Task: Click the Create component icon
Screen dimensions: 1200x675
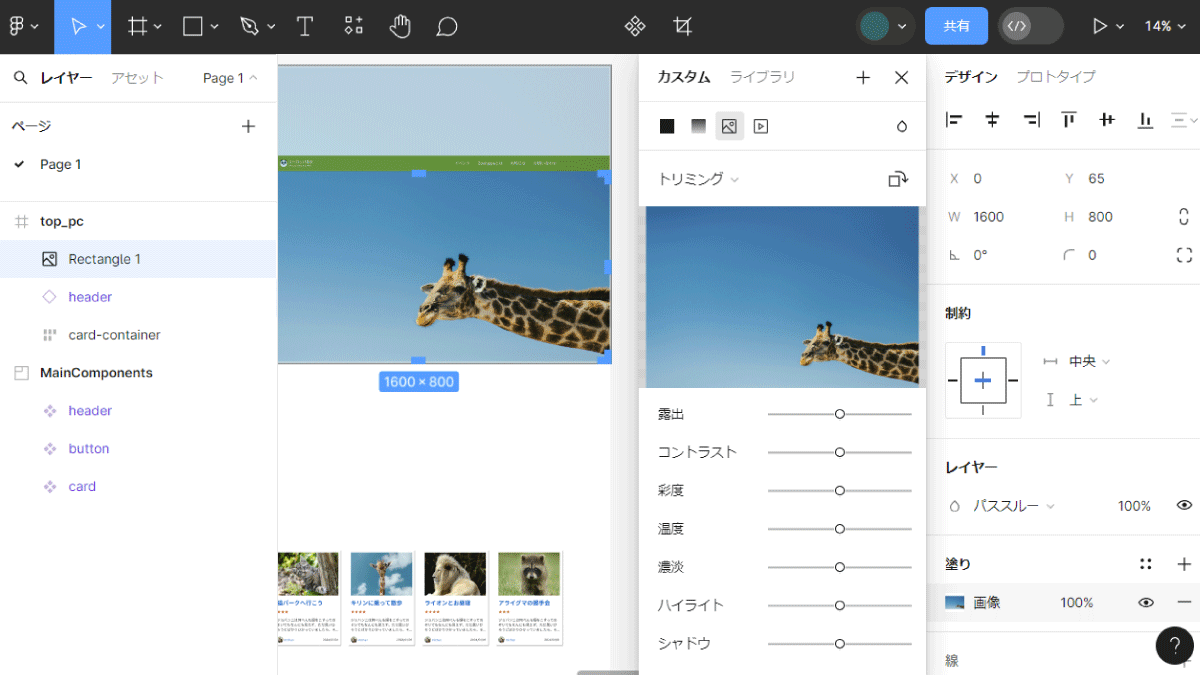Action: (635, 27)
